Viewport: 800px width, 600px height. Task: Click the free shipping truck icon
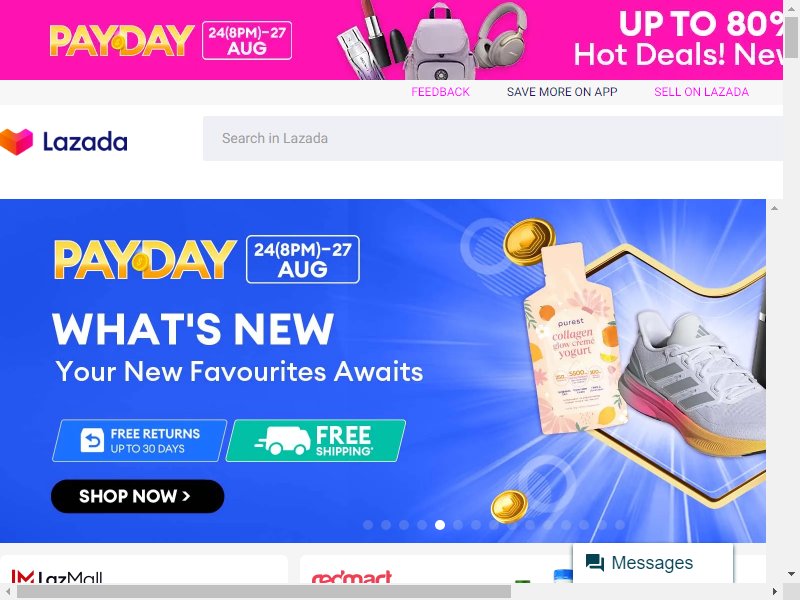283,440
